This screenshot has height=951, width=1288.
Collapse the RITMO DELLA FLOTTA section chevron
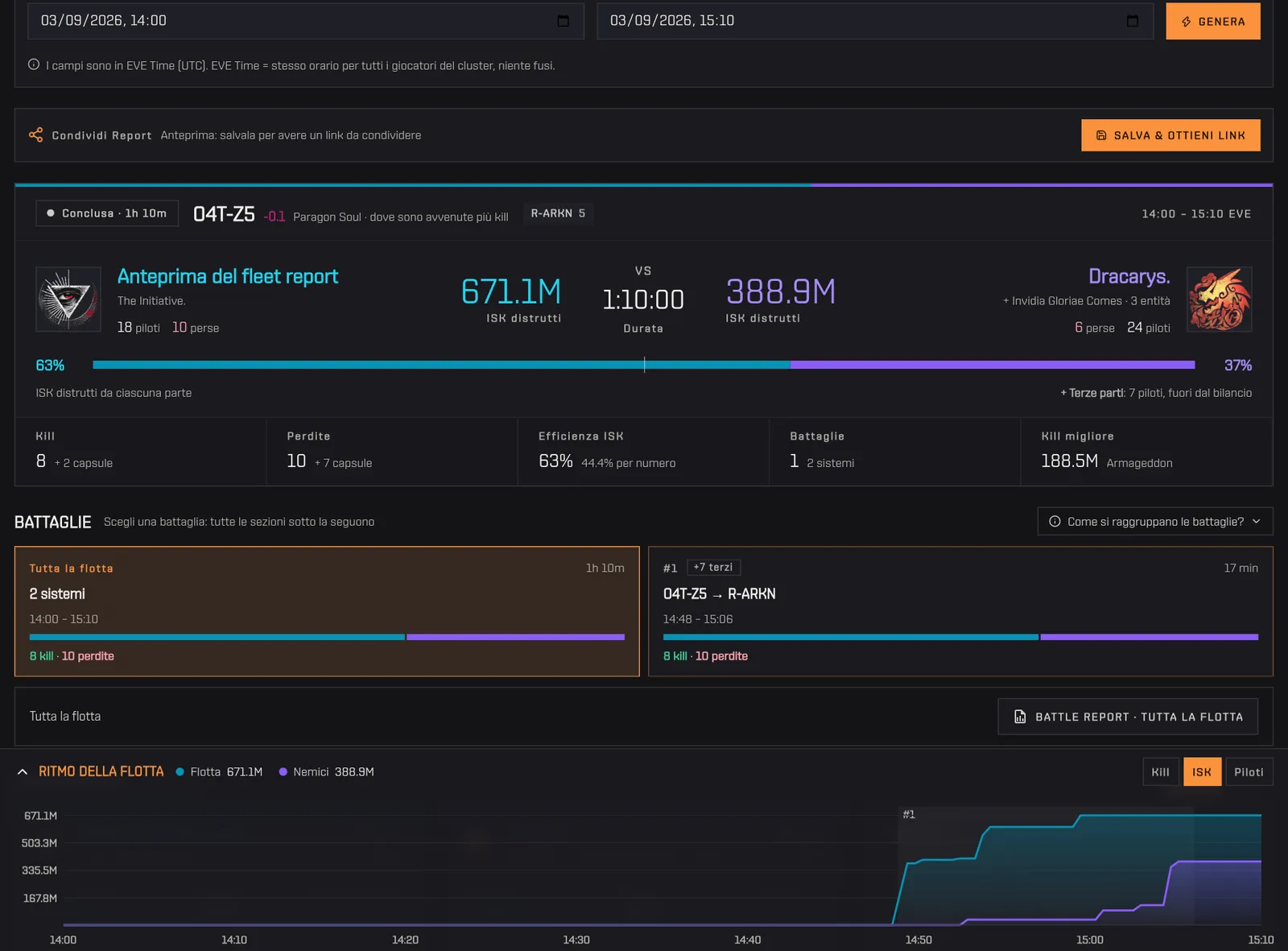[x=23, y=771]
